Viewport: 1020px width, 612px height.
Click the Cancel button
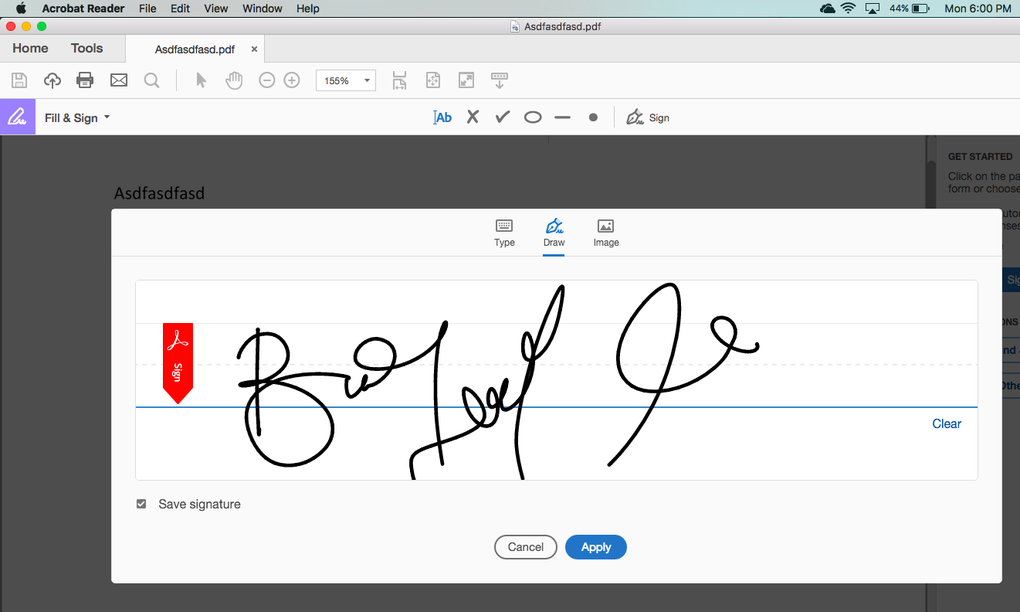tap(526, 547)
